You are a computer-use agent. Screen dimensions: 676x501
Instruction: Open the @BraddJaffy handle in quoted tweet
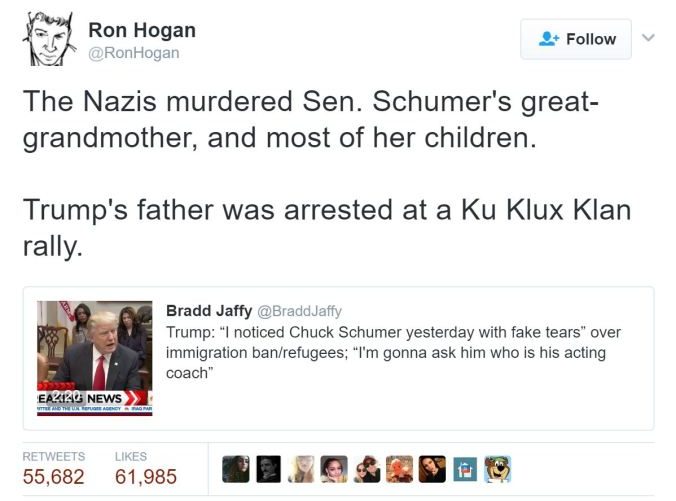click(x=299, y=310)
